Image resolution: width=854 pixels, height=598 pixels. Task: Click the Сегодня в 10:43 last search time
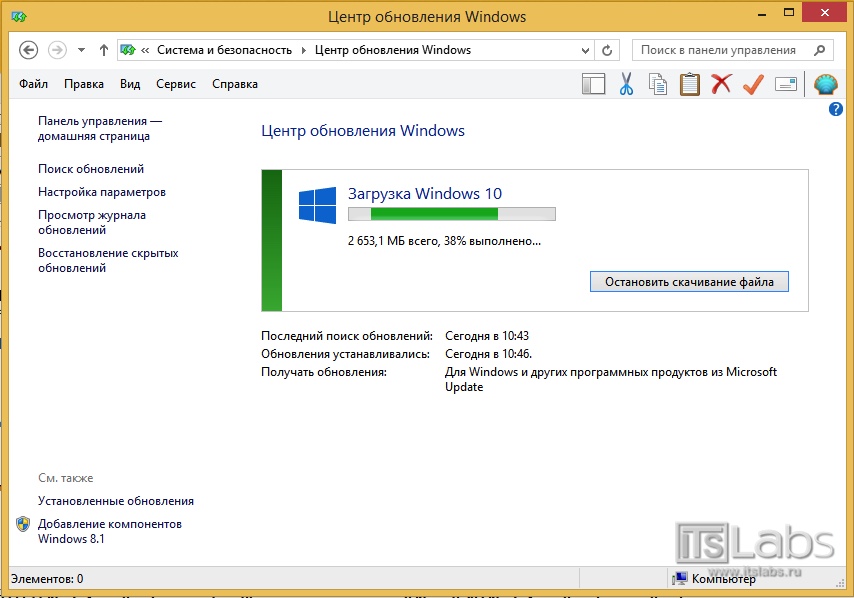pyautogui.click(x=487, y=335)
